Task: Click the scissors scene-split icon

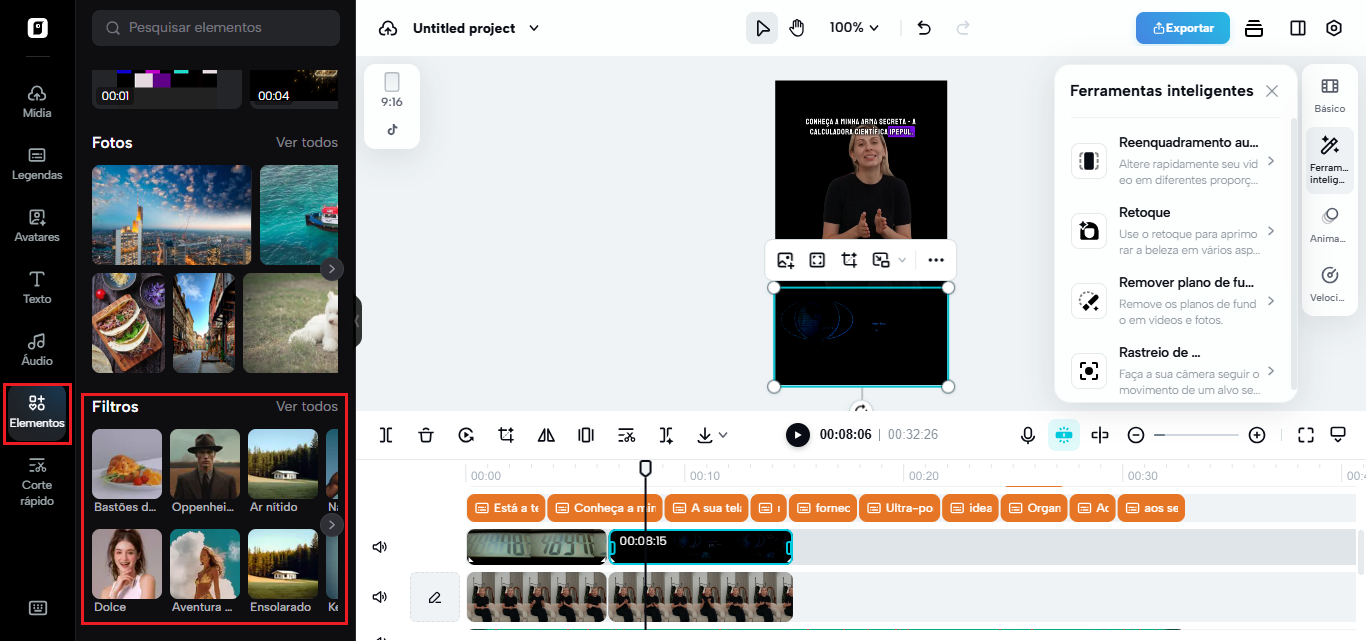Action: click(x=626, y=435)
